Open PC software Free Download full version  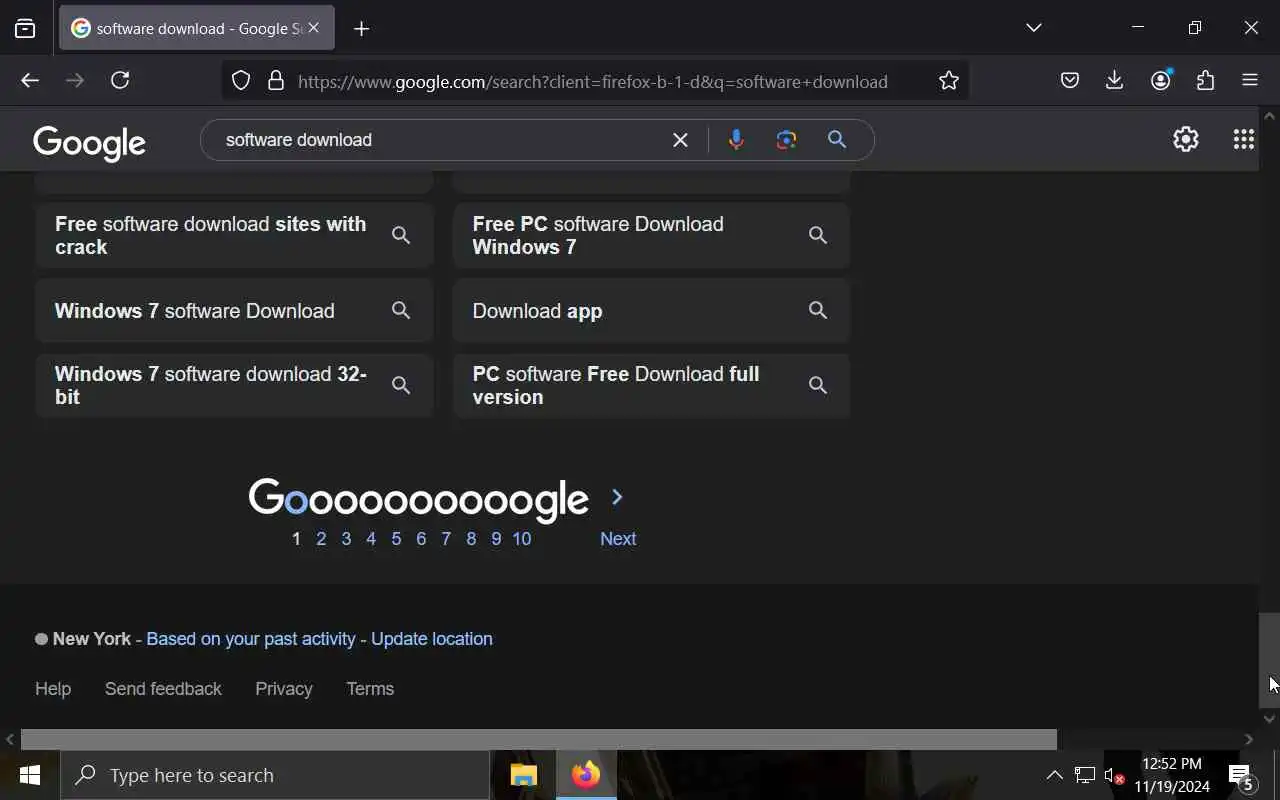click(651, 385)
